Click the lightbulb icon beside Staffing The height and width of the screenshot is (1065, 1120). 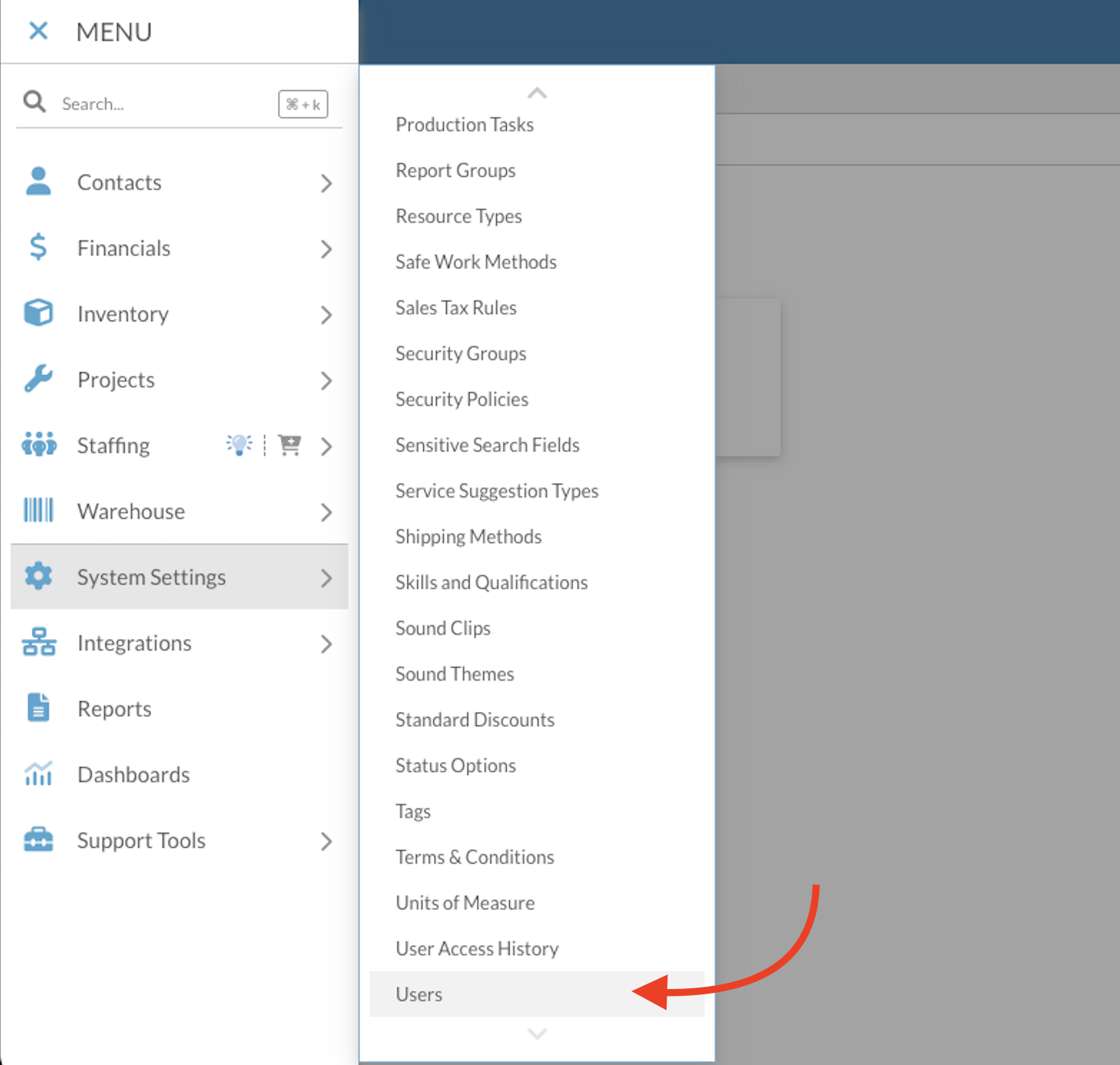tap(239, 444)
